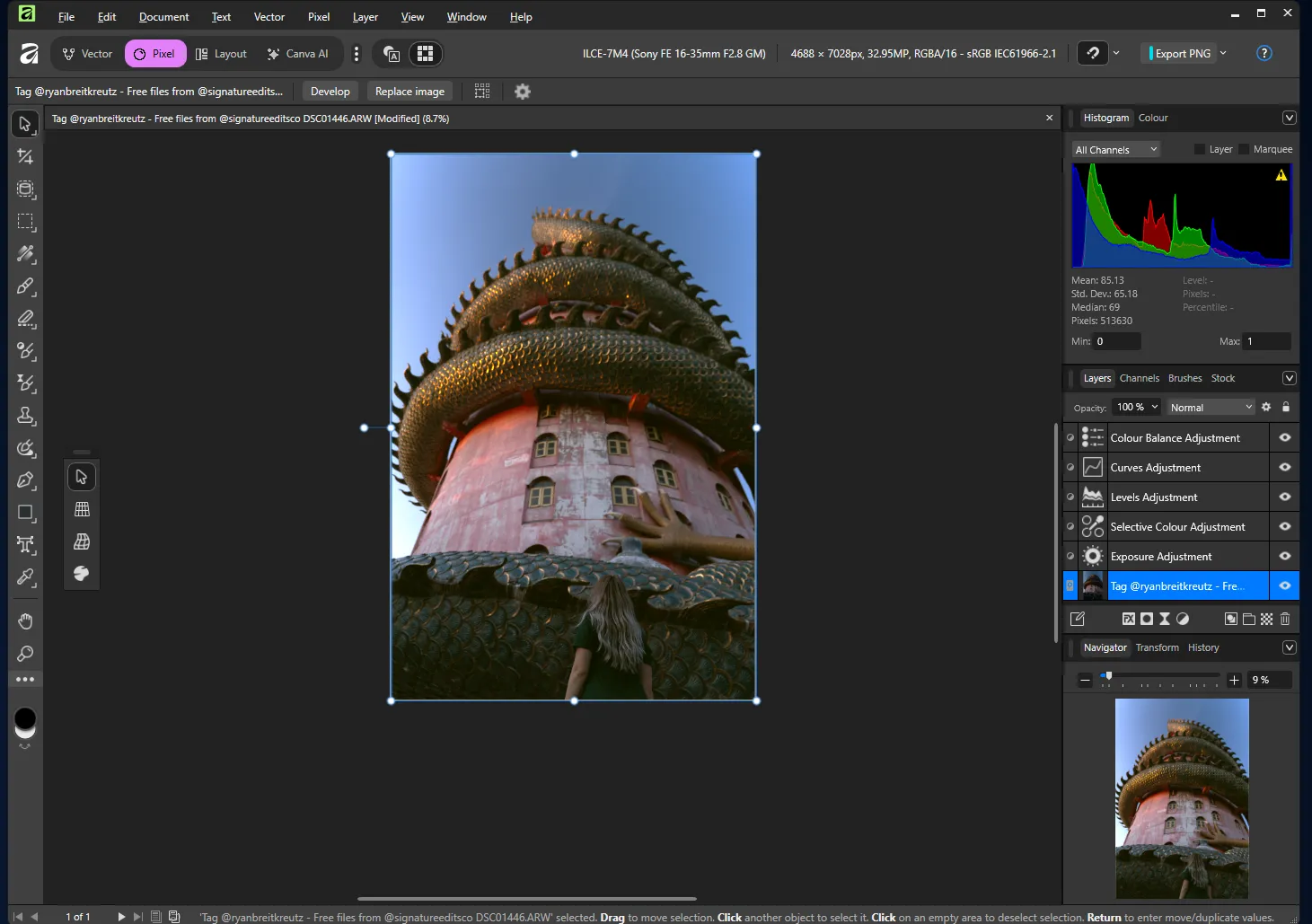Switch to the Channels tab

pos(1139,378)
